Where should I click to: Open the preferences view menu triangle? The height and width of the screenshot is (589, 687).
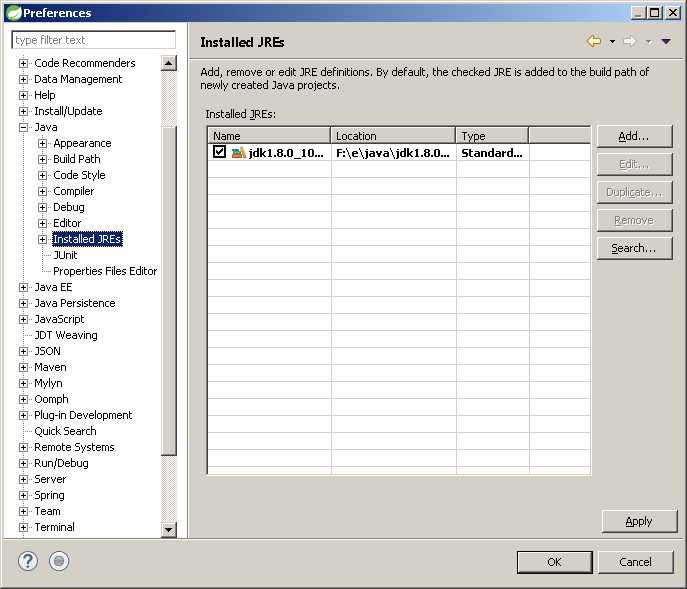(x=666, y=41)
